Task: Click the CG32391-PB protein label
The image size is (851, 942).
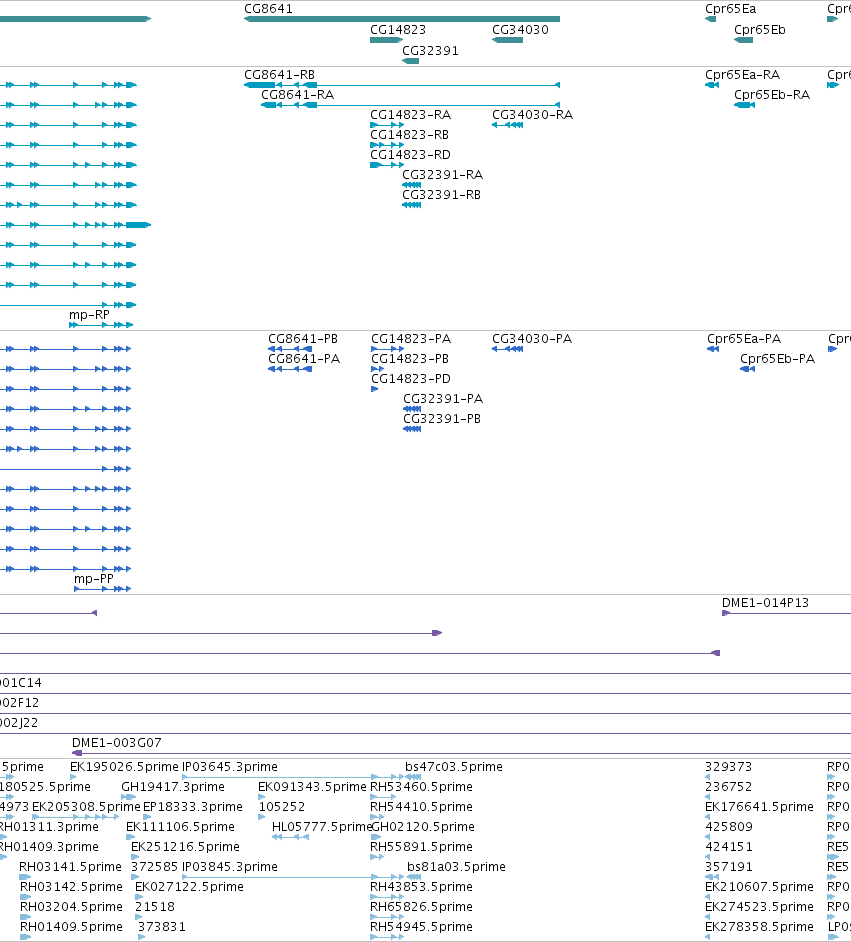Action: [442, 419]
